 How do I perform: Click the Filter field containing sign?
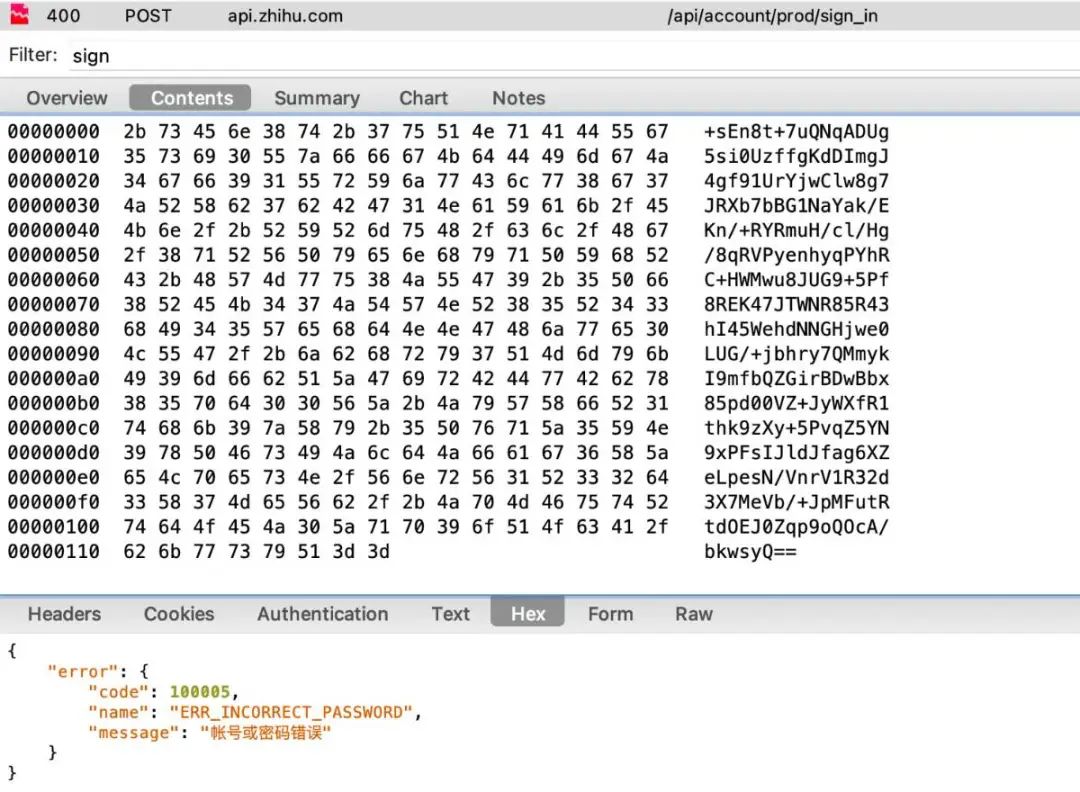572,56
